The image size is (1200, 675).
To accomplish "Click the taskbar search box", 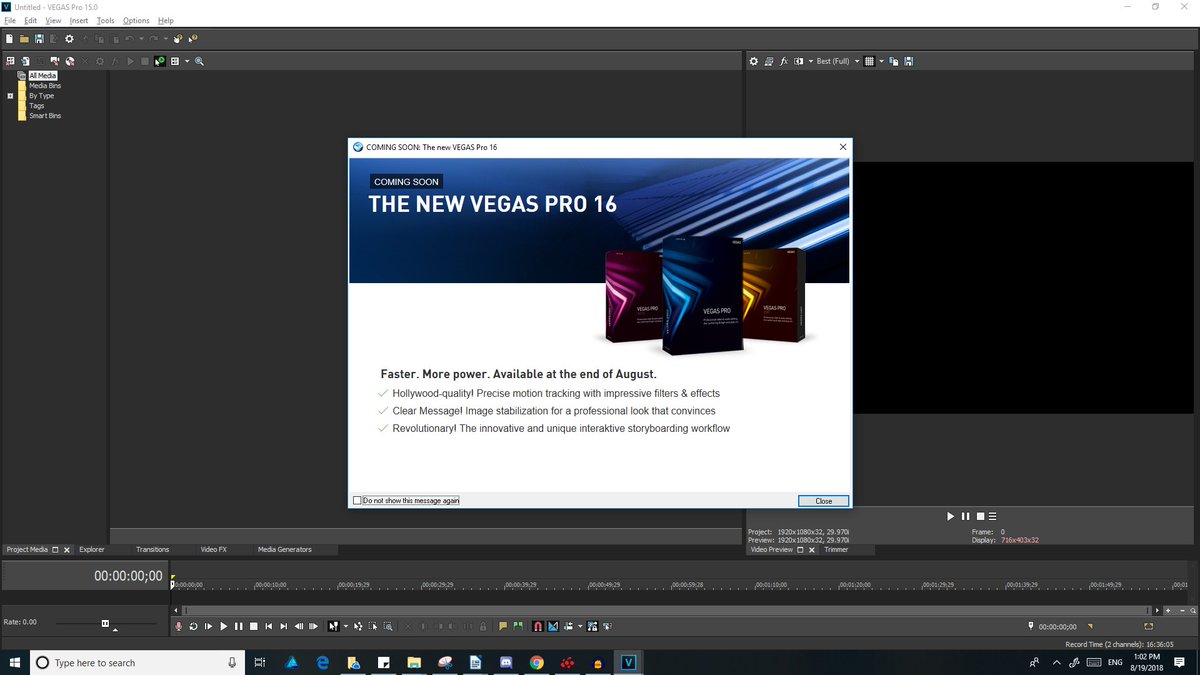I will (x=137, y=662).
